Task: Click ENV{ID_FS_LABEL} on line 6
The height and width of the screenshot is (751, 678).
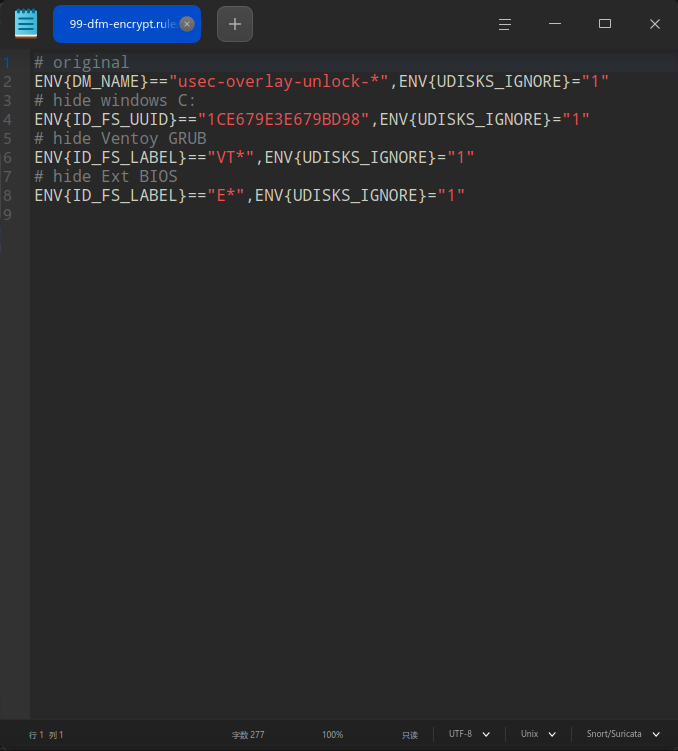Action: coord(111,157)
